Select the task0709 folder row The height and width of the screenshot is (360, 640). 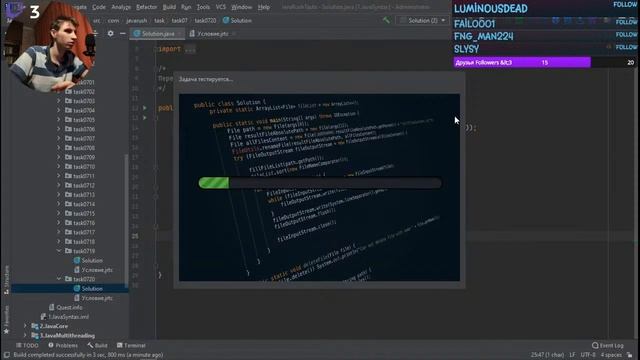pos(70,157)
